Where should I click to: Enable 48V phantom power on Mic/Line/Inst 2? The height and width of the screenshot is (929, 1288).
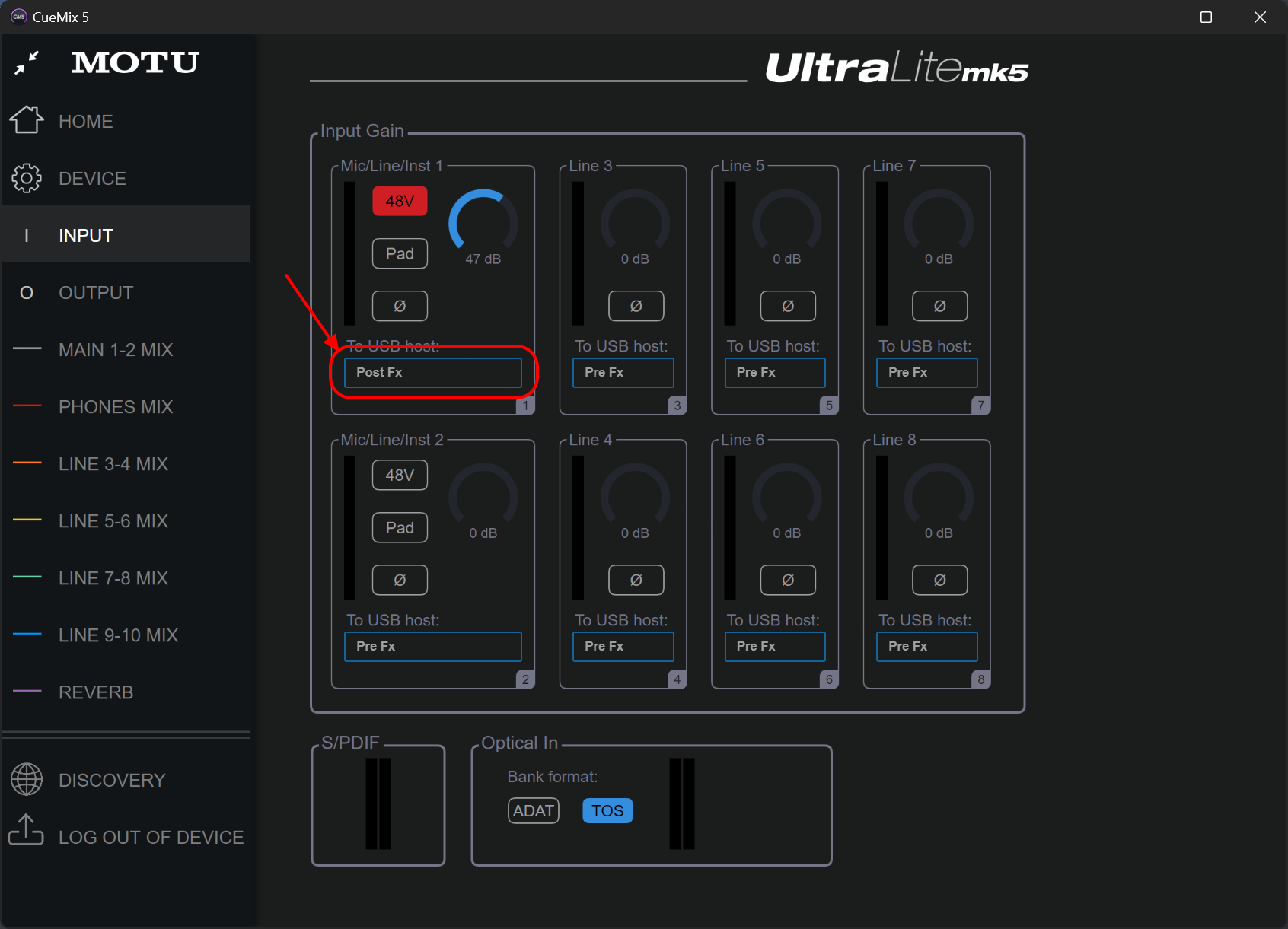tap(400, 476)
